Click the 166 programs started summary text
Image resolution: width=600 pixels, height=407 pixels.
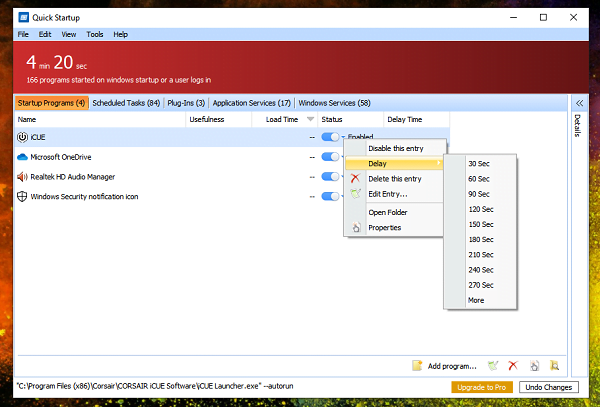coord(119,80)
